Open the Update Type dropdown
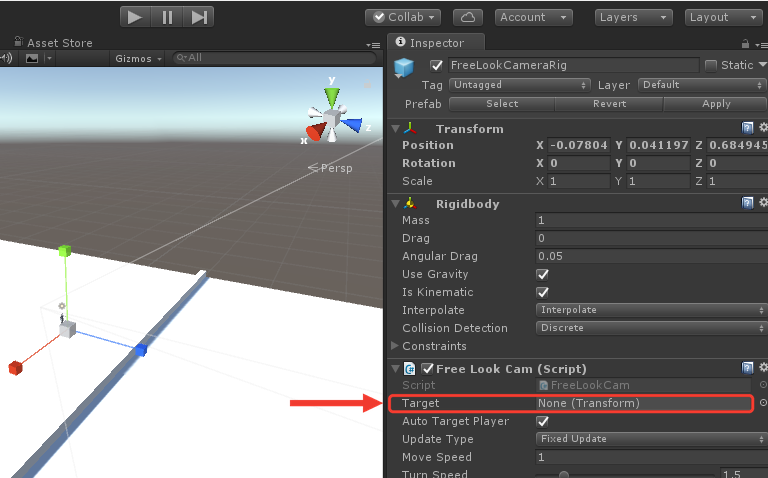The image size is (768, 478). point(651,439)
